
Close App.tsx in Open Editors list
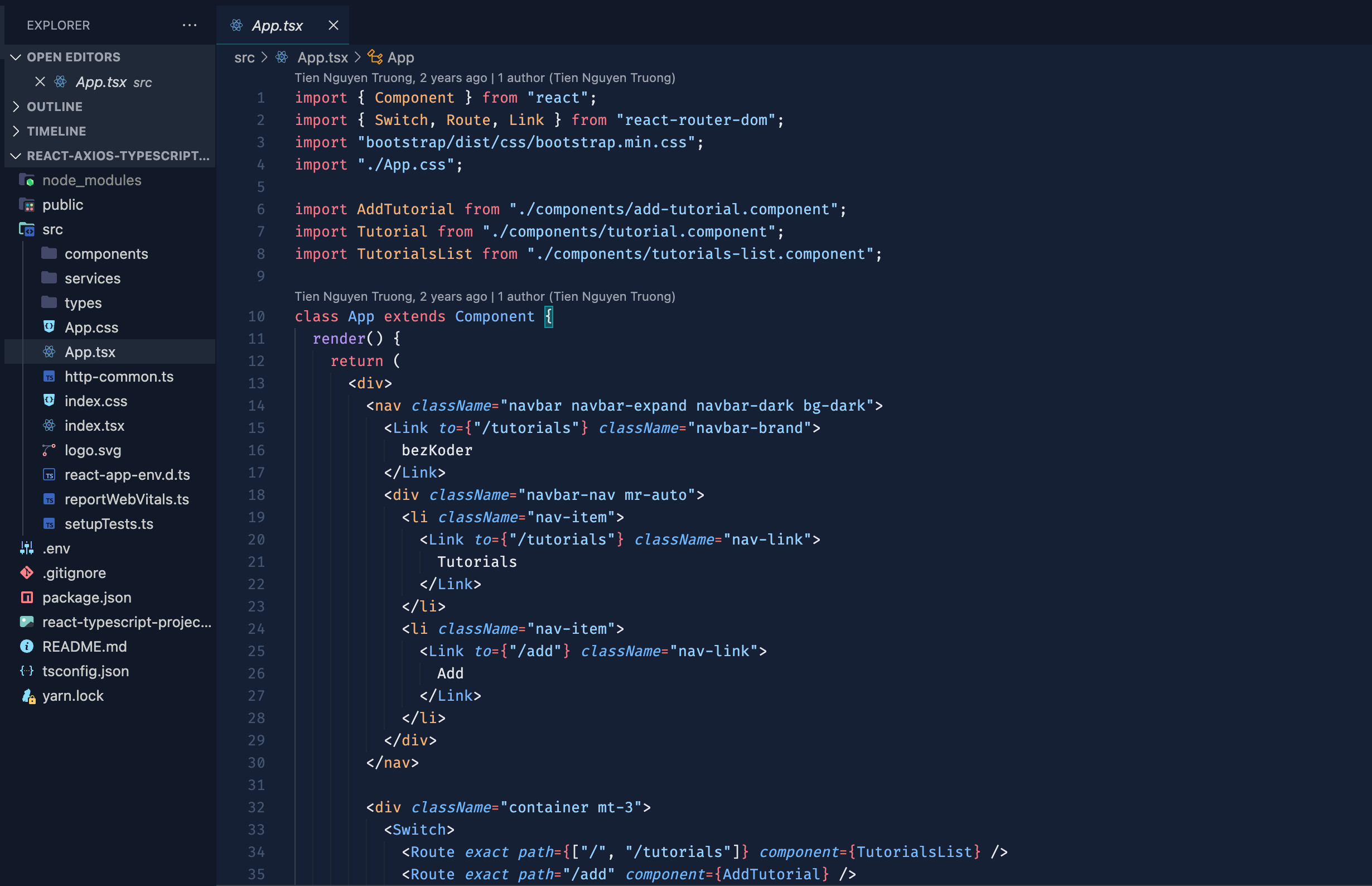40,81
